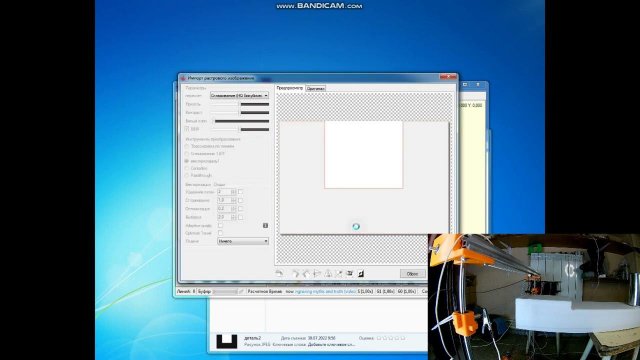
Task: Toggle the B&W checkbox
Action: (x=187, y=129)
